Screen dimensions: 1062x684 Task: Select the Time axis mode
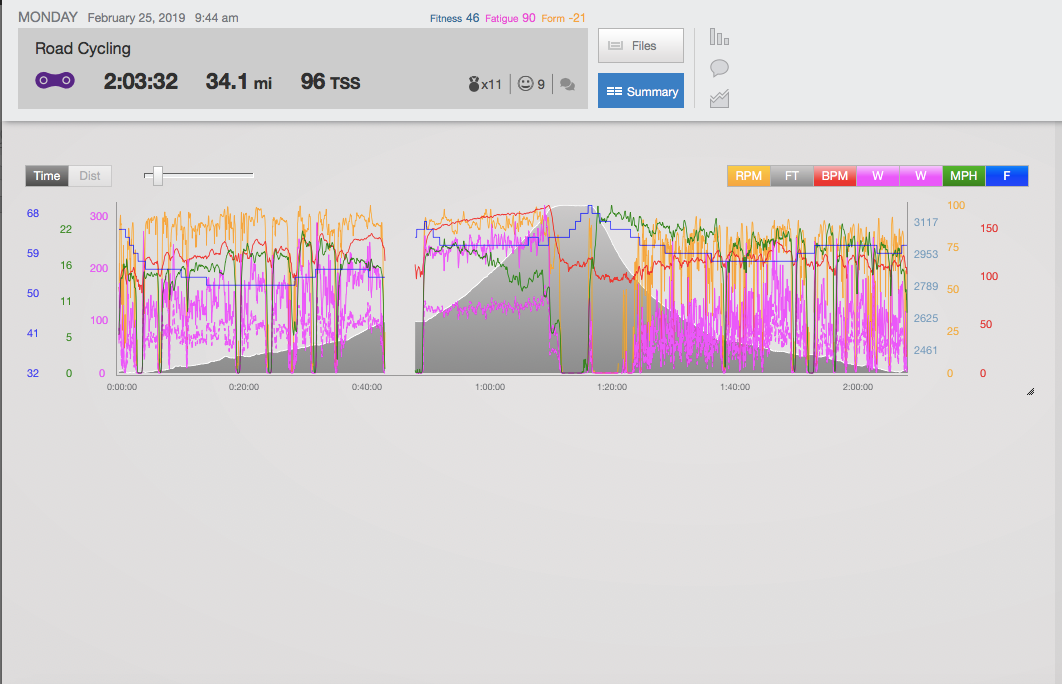pyautogui.click(x=46, y=175)
